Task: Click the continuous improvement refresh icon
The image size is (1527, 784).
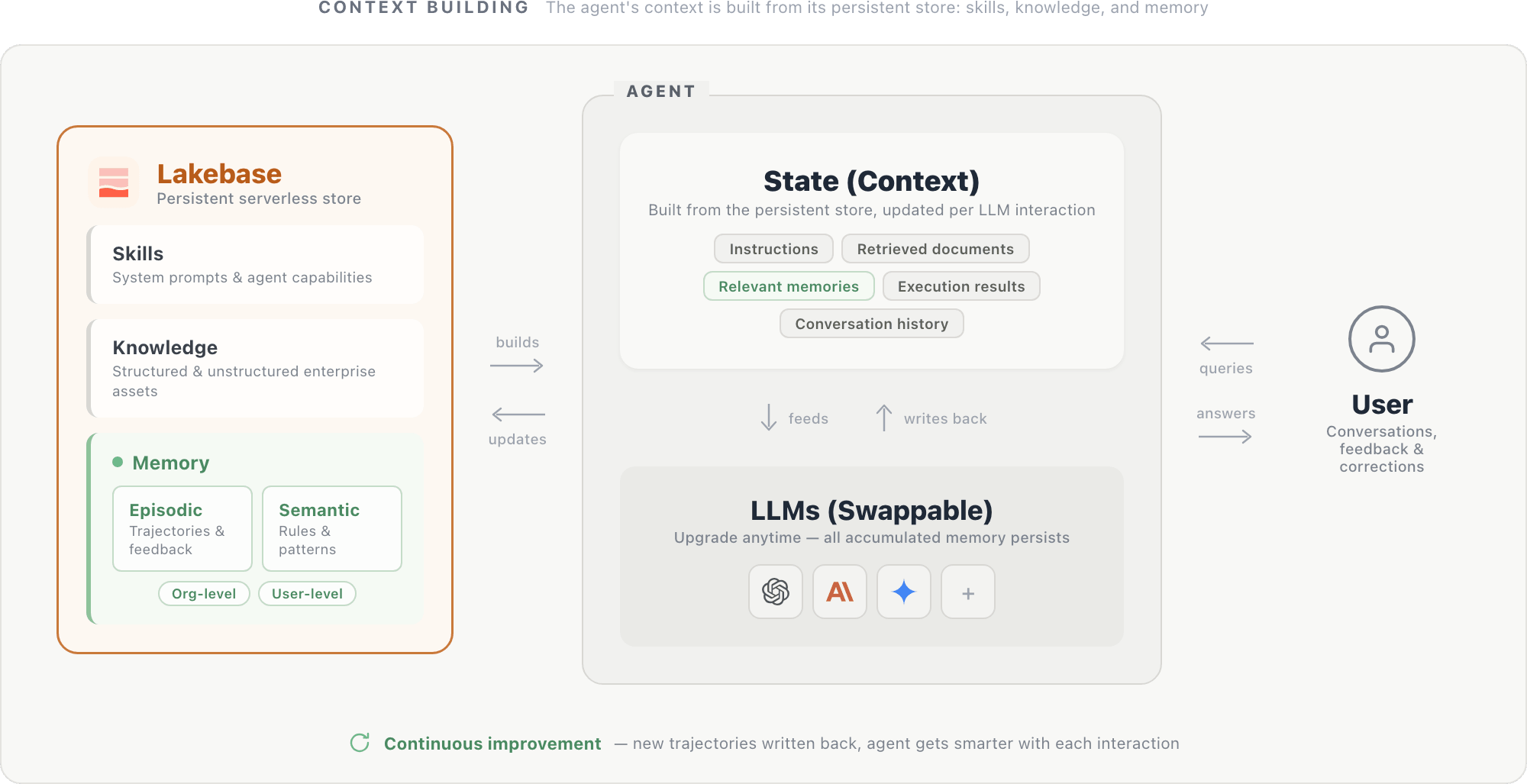Action: (359, 743)
